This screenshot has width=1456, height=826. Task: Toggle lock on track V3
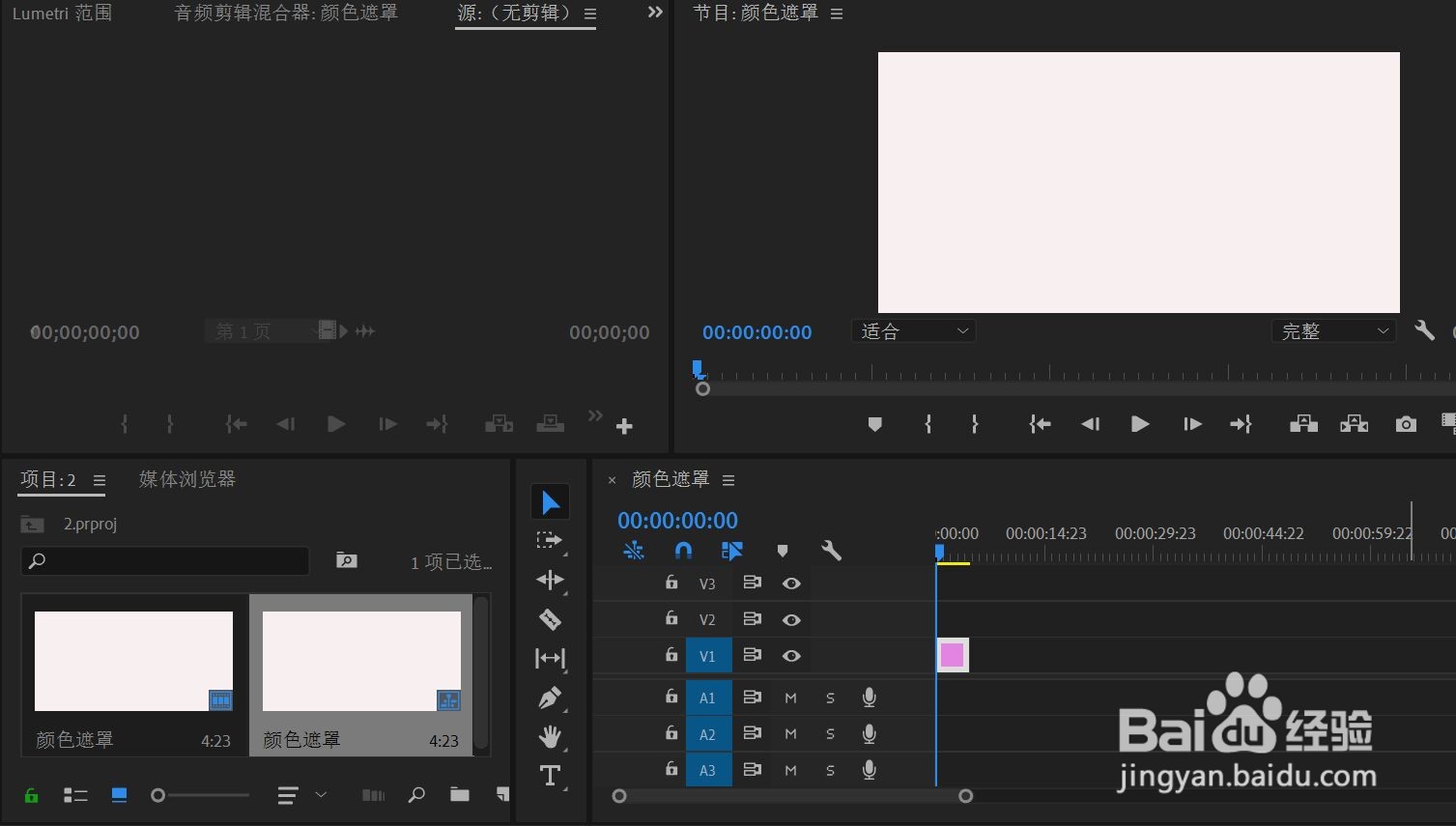[x=671, y=583]
